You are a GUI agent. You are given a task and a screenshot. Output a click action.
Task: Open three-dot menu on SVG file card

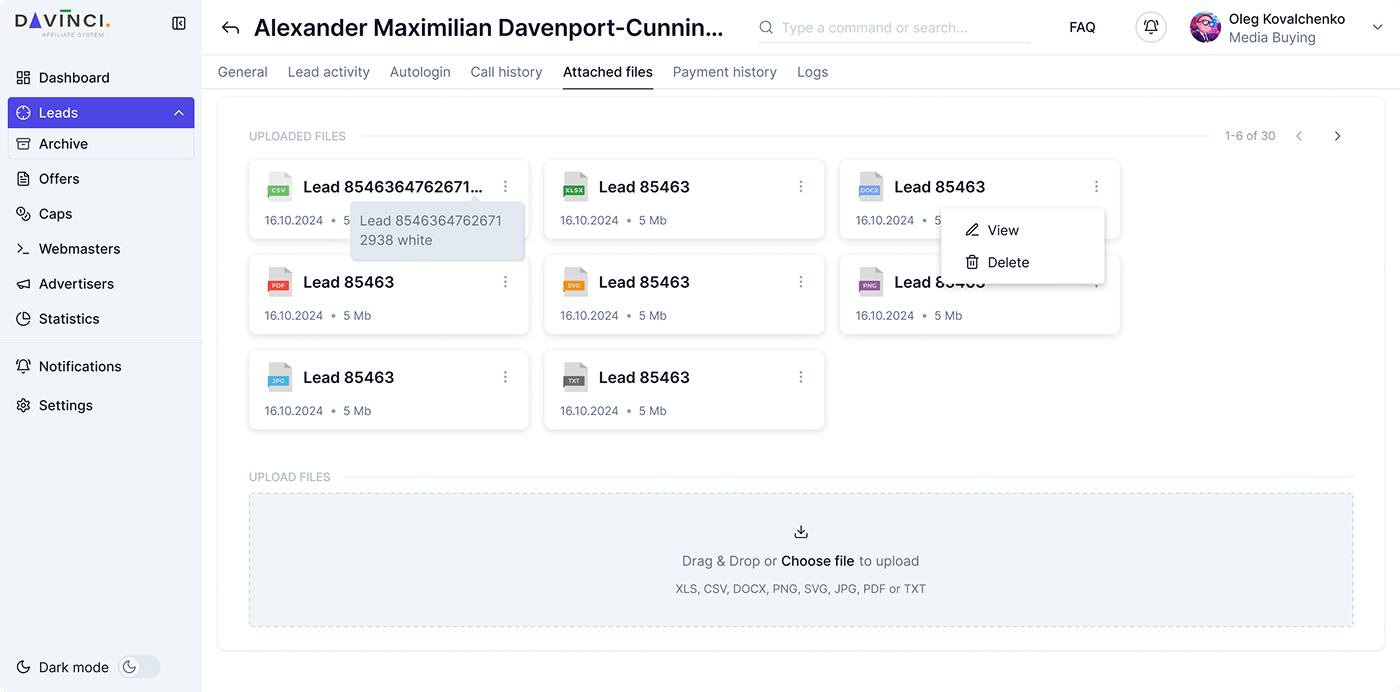(x=801, y=282)
